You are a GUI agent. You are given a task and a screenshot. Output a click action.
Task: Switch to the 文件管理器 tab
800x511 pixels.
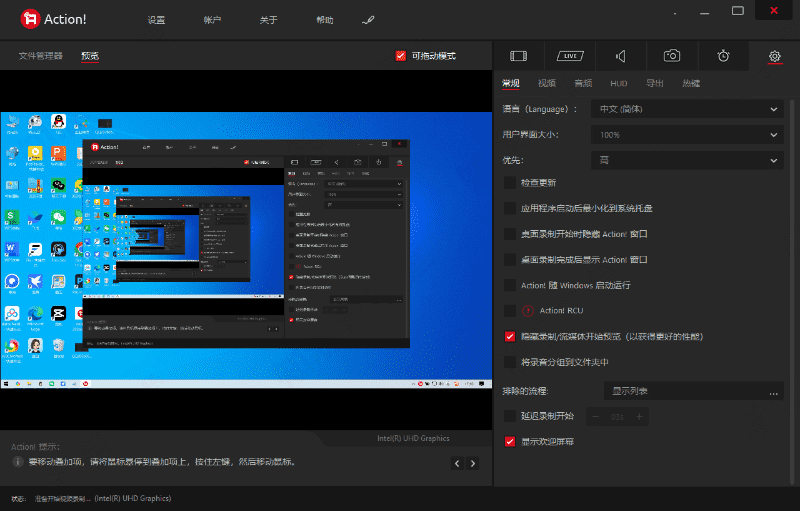tap(41, 56)
